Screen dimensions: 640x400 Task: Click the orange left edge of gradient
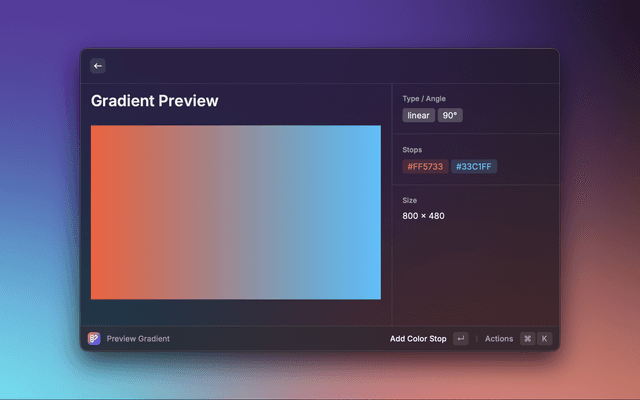tap(98, 212)
